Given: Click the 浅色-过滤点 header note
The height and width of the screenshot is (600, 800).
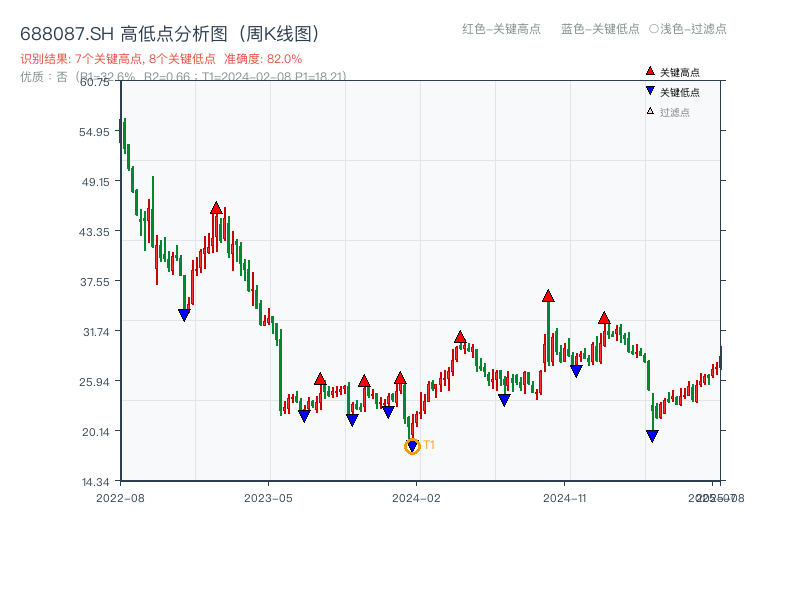Looking at the screenshot, I should coord(688,29).
